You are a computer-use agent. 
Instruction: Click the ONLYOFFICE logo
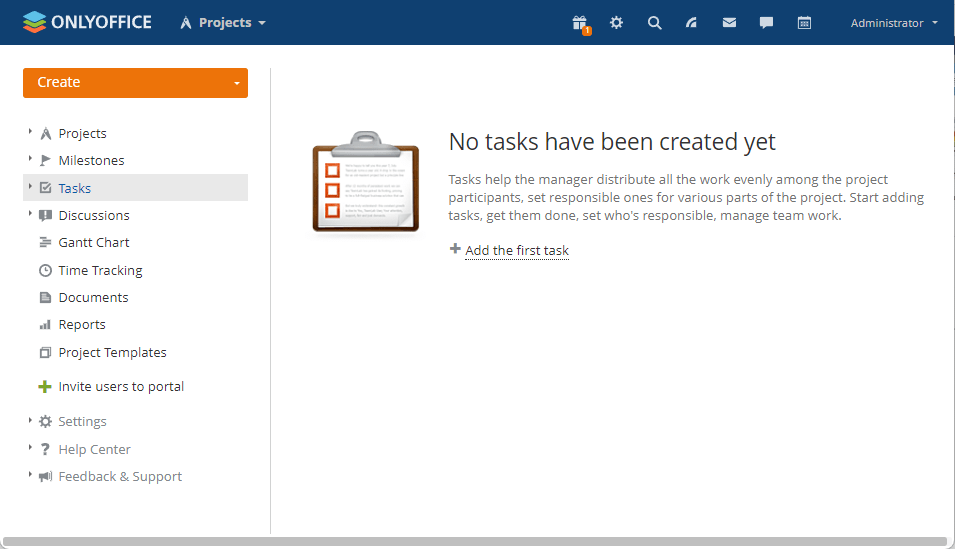[87, 22]
